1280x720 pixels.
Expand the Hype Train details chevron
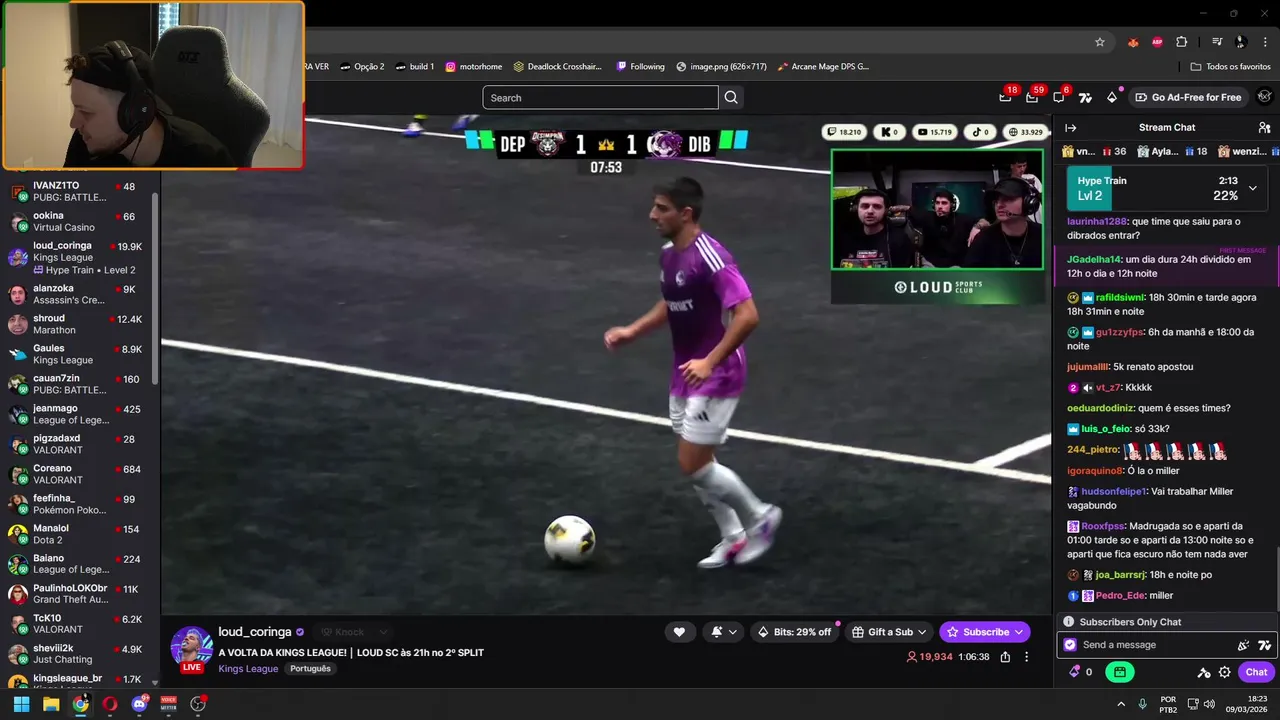[x=1252, y=188]
